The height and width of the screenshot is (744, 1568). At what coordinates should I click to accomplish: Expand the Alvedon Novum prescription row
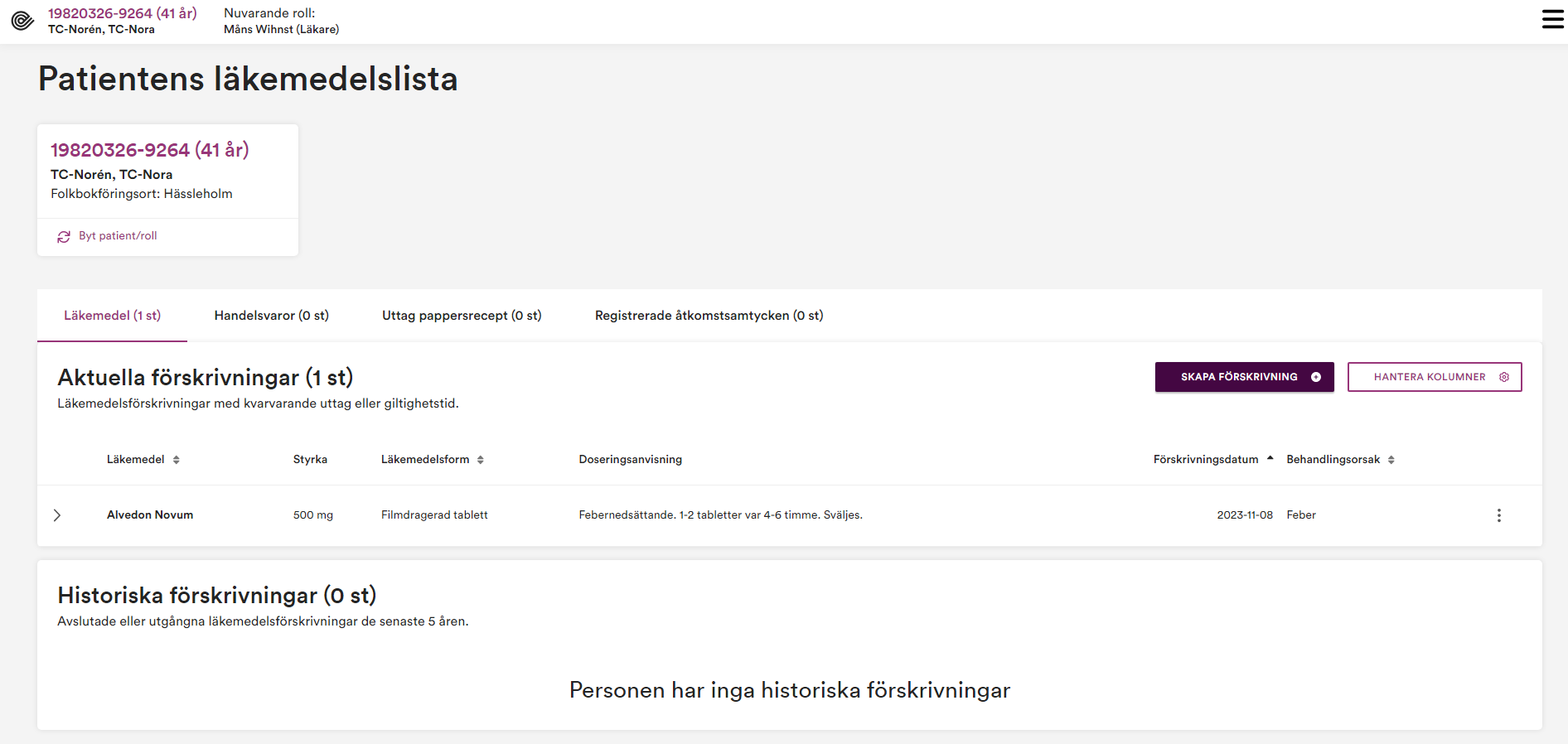(57, 515)
